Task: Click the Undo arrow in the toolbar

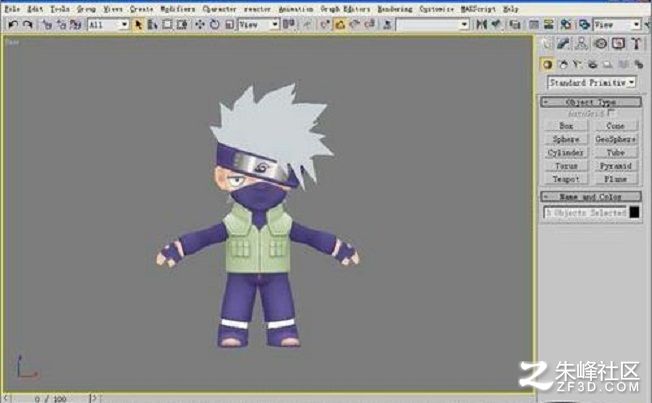Action: pos(13,25)
